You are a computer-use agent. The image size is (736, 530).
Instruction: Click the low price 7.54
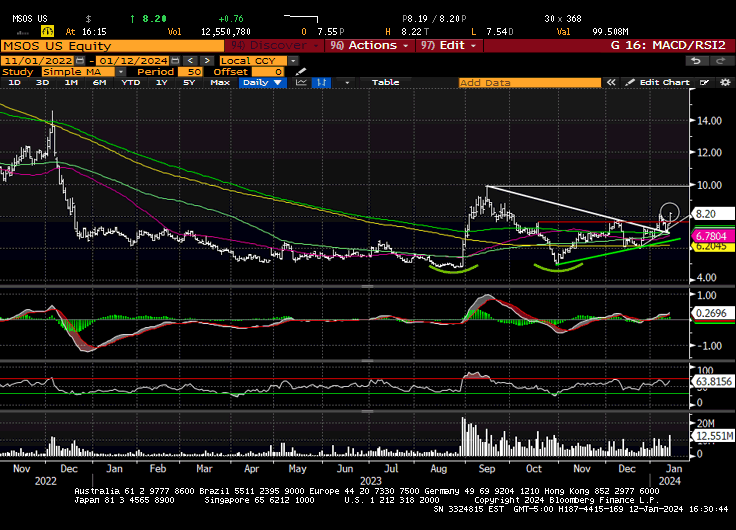coord(497,31)
